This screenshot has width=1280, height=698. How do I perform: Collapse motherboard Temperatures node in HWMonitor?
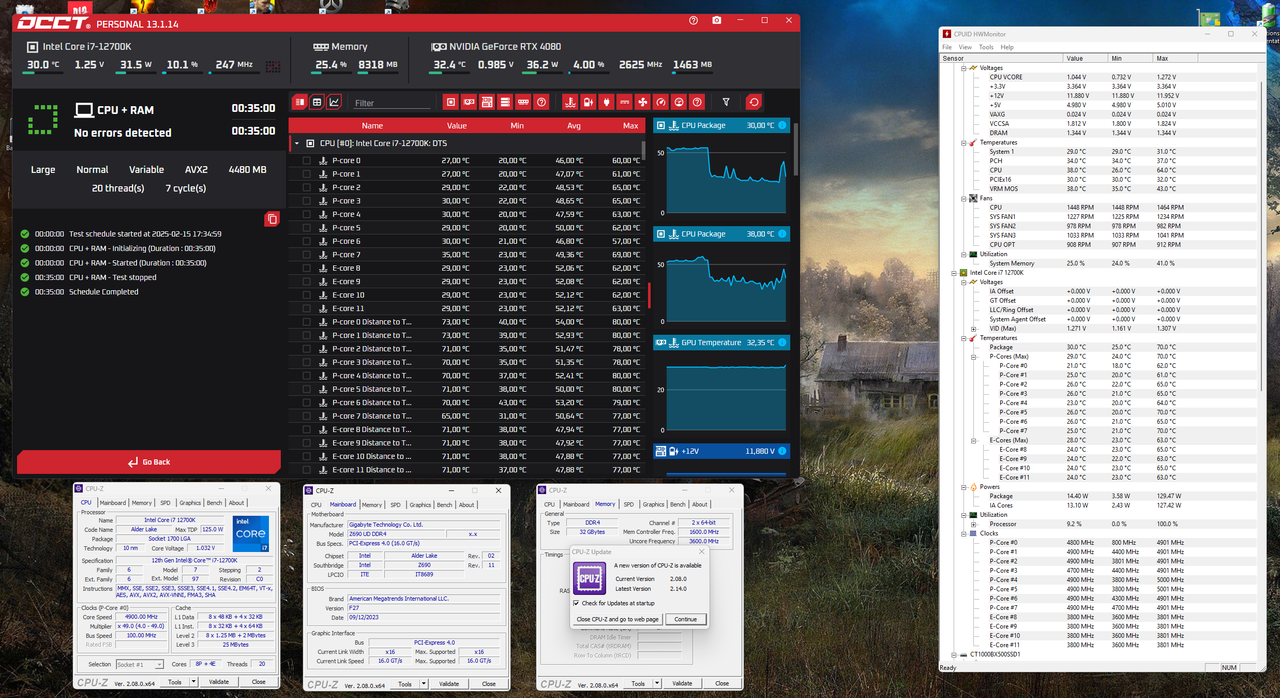(x=965, y=143)
